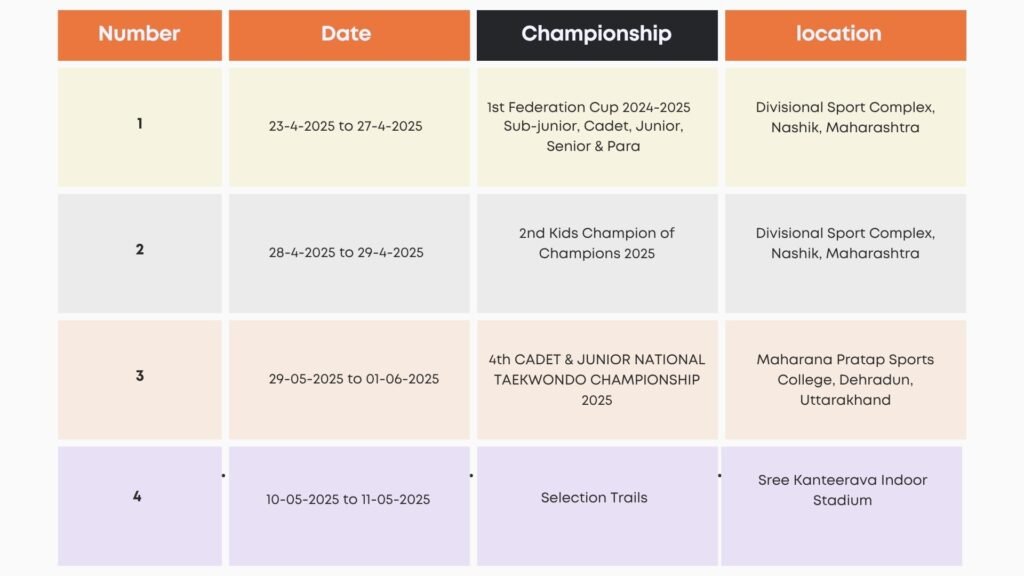This screenshot has height=576, width=1024.
Task: Click the Number column header
Action: [x=139, y=34]
